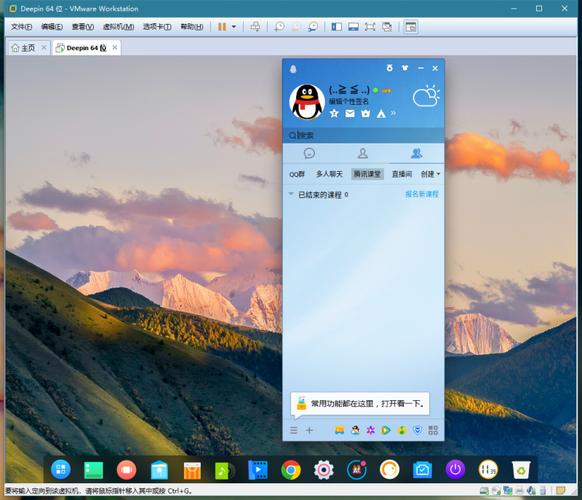Switch to groups two-people tab
The height and width of the screenshot is (500, 582).
click(416, 153)
